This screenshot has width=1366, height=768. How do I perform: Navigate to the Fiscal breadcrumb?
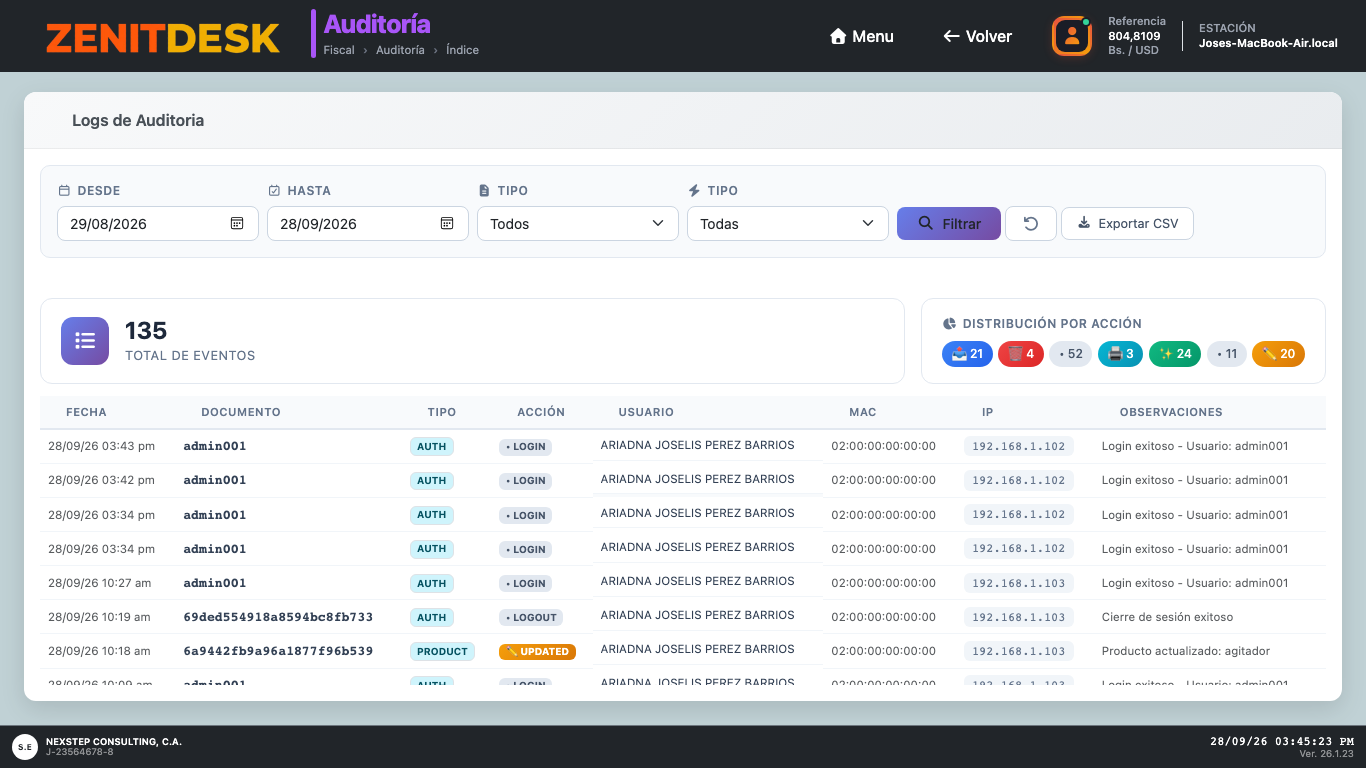(339, 50)
